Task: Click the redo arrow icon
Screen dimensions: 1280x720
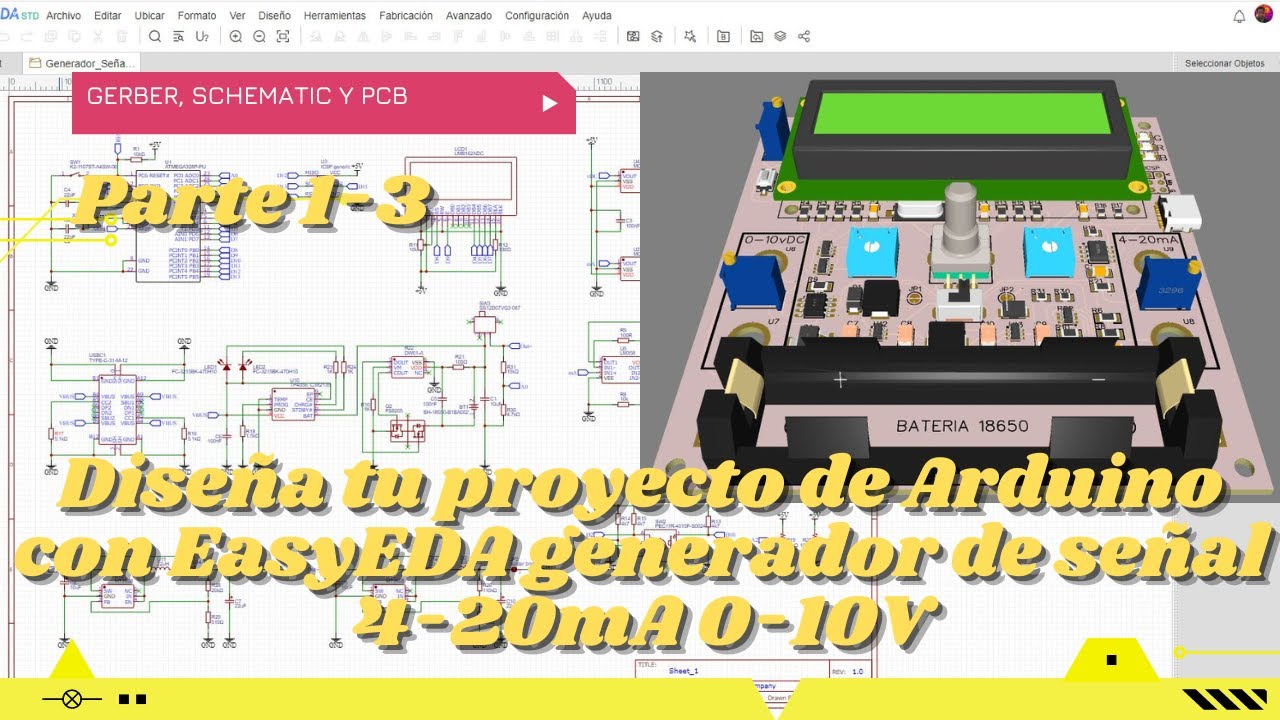Action: 25,36
